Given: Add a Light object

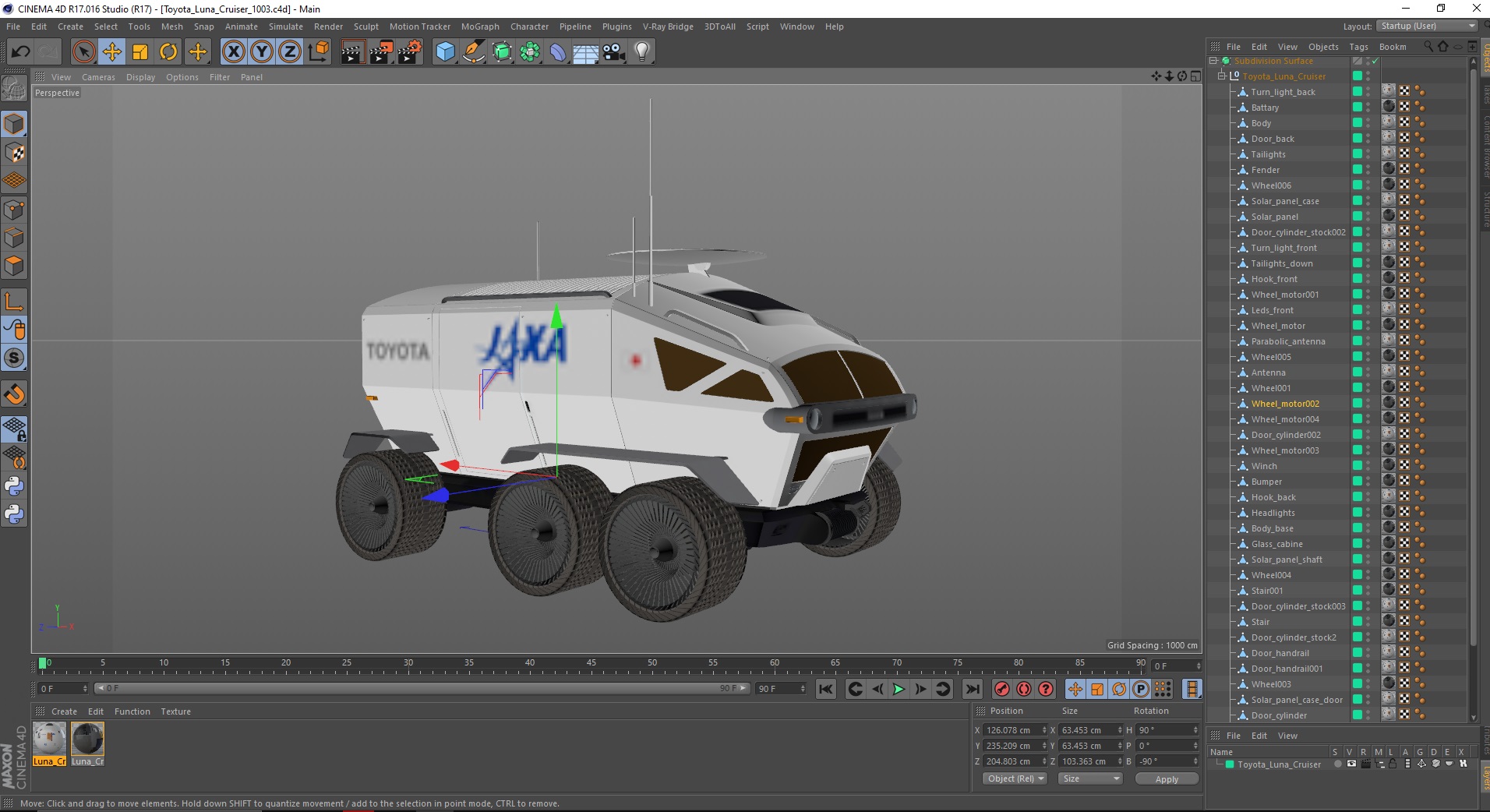Looking at the screenshot, I should (x=642, y=52).
